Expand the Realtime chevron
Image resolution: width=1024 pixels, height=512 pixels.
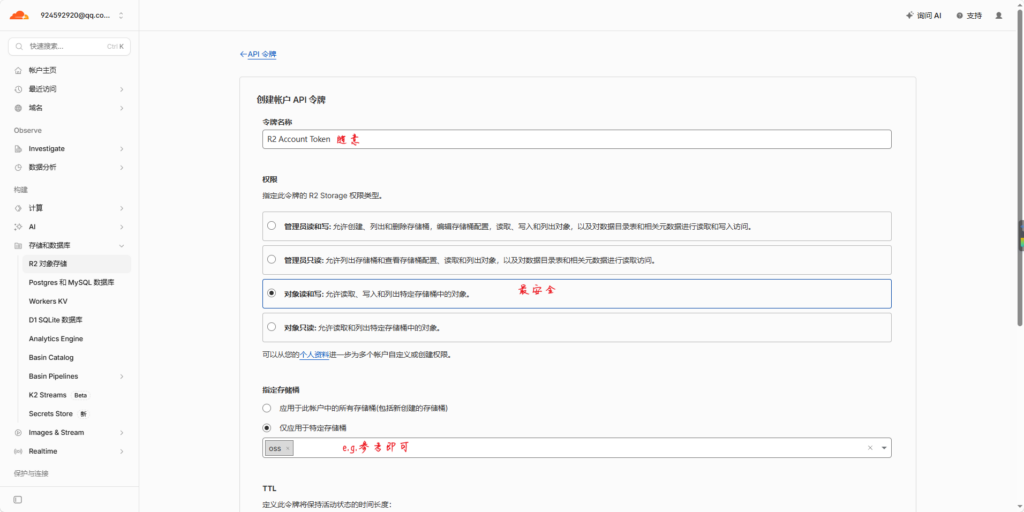pos(121,451)
